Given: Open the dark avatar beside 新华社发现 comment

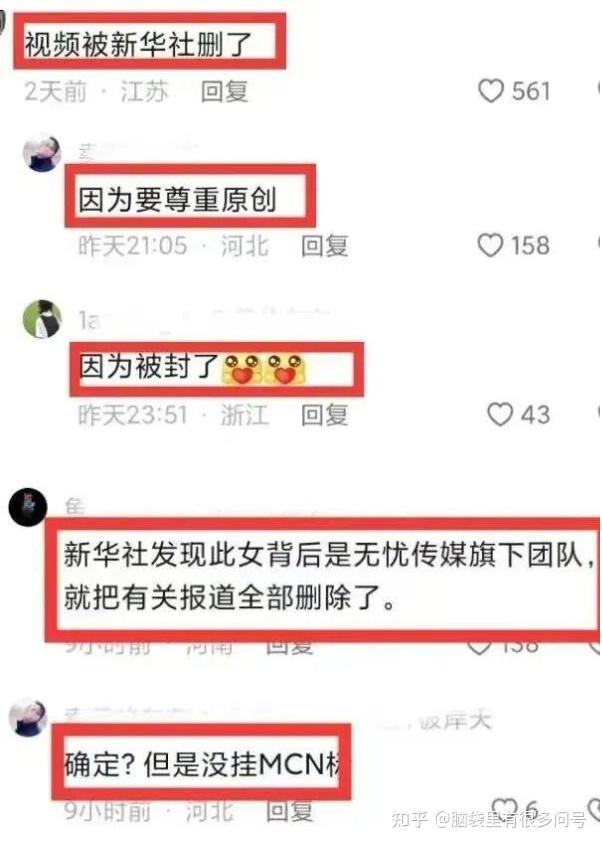Looking at the screenshot, I should [x=27, y=507].
